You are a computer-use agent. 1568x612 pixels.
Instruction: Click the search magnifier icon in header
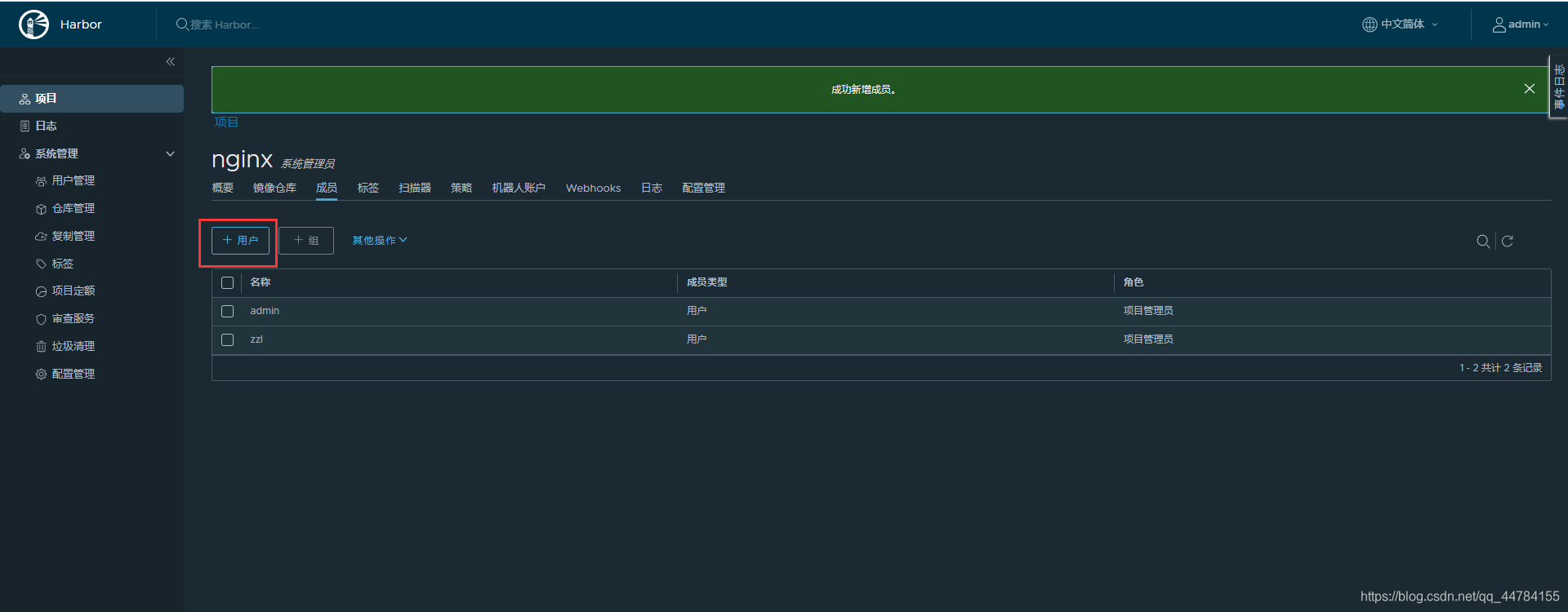(x=182, y=24)
